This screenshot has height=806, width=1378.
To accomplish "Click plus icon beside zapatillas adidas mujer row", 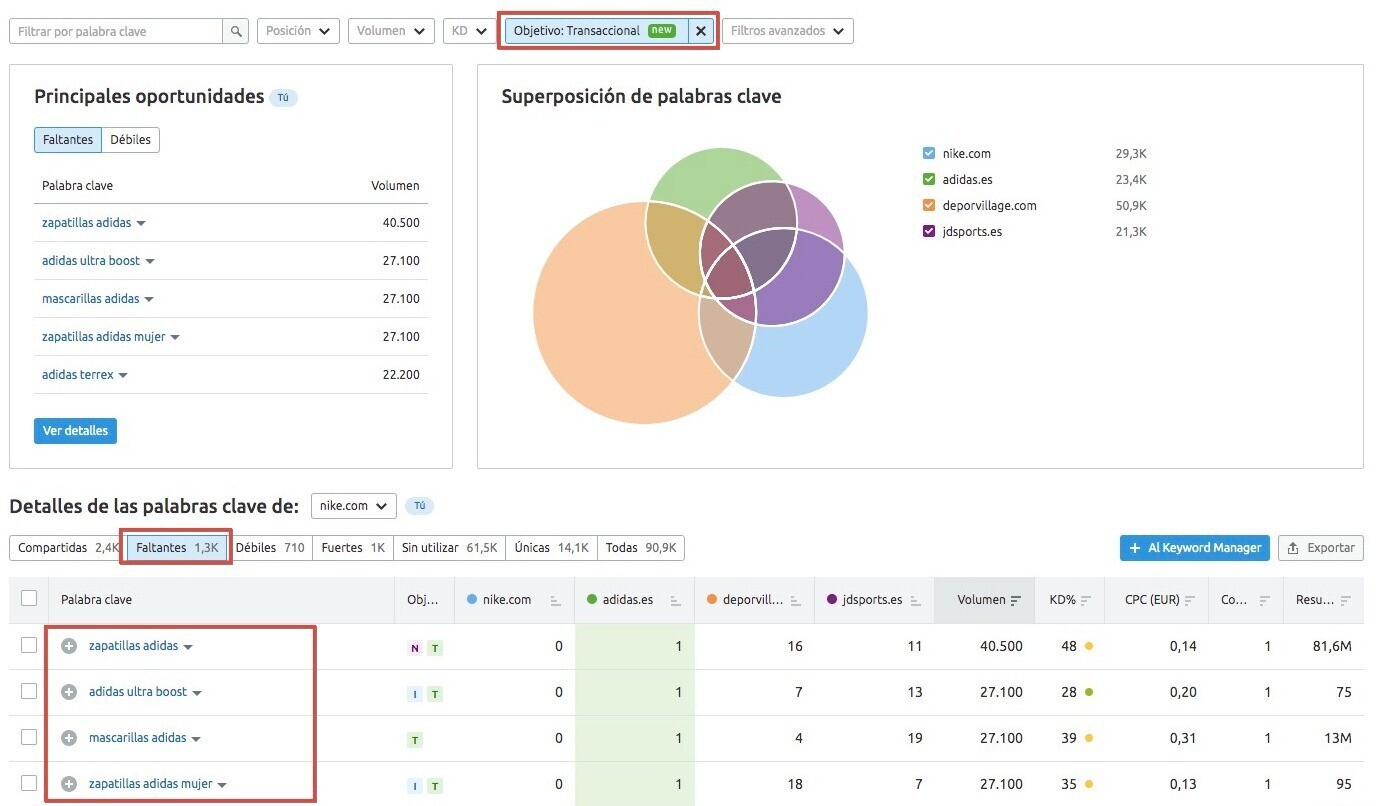I will (x=69, y=784).
